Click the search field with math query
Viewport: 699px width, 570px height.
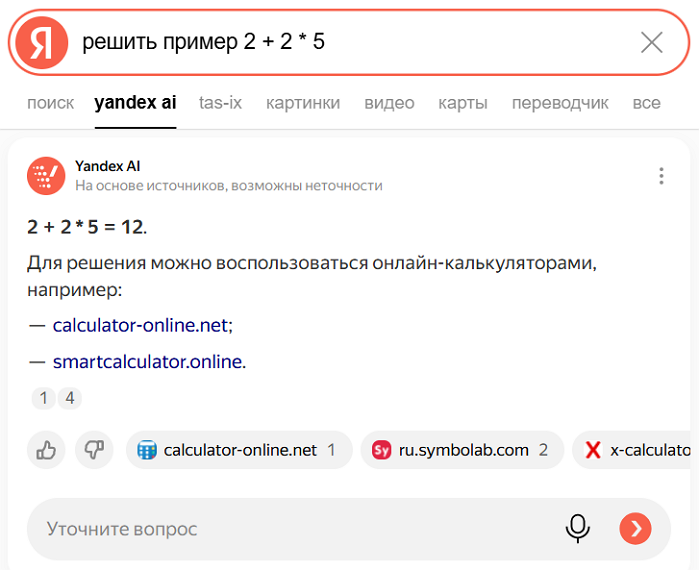[349, 42]
